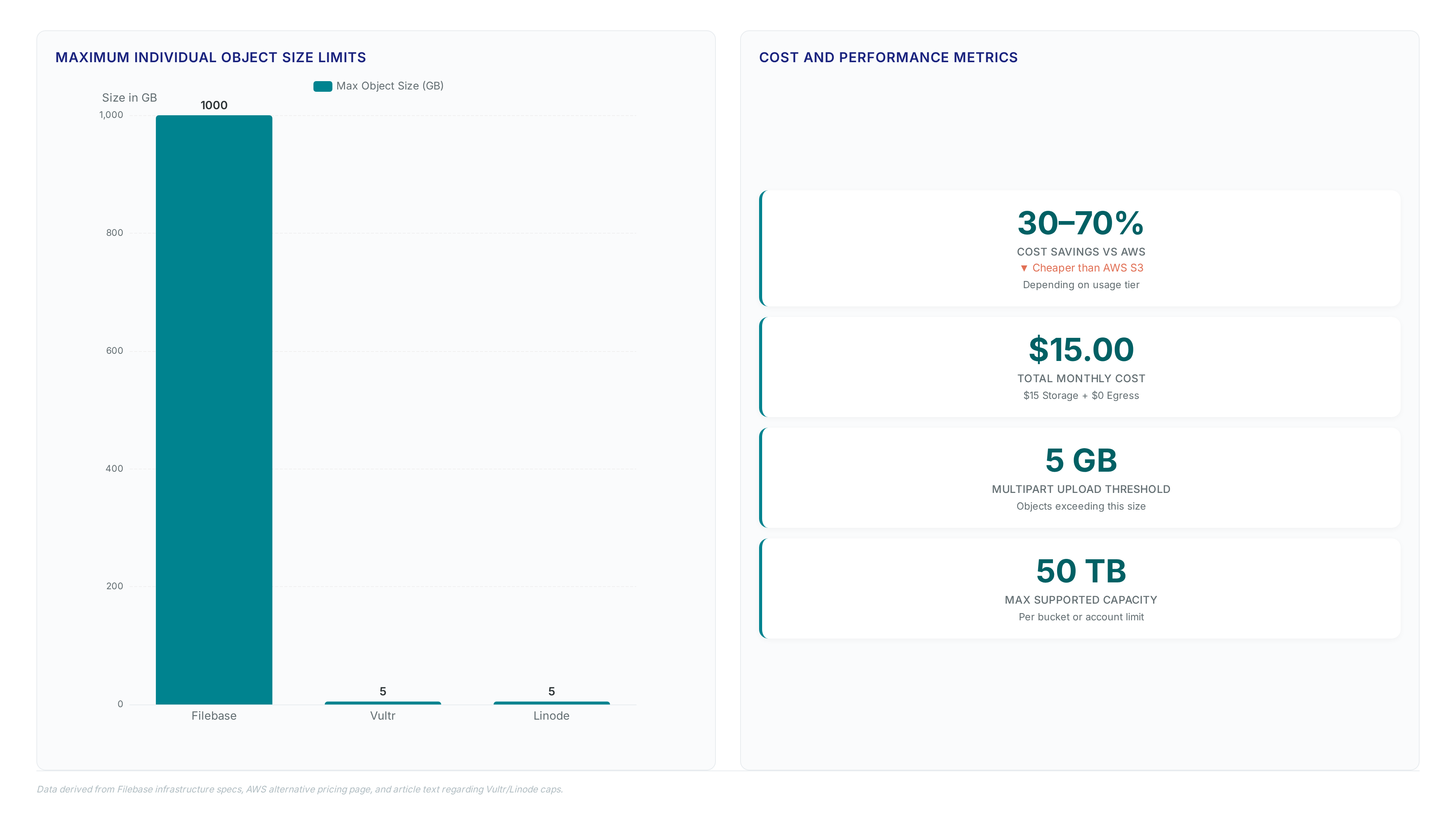Click the Filebase axis label
1456x819 pixels.
pos(214,715)
